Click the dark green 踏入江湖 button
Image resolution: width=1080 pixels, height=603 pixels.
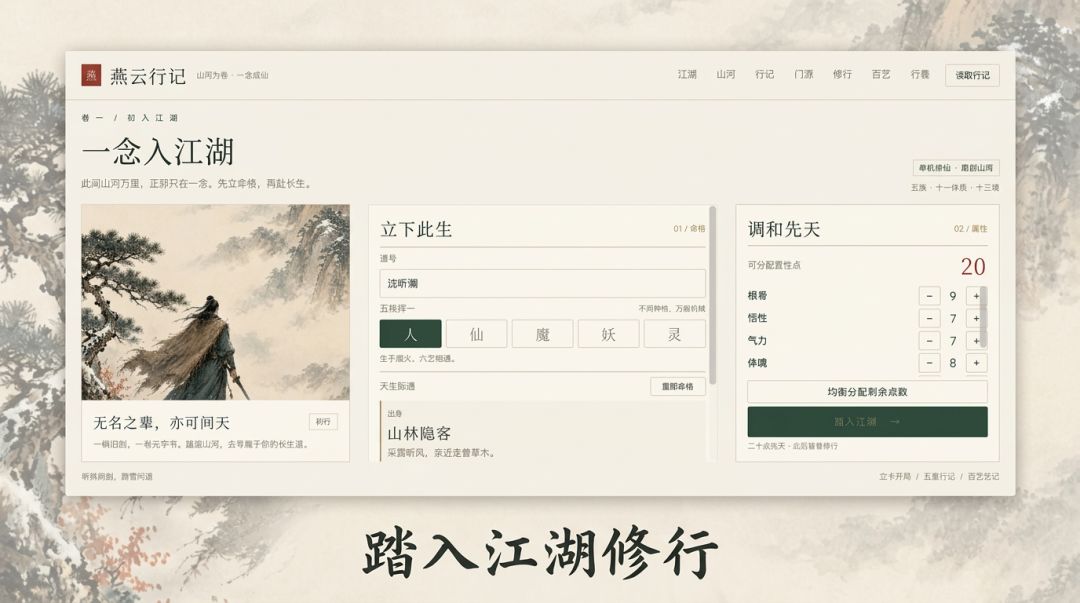pos(867,422)
